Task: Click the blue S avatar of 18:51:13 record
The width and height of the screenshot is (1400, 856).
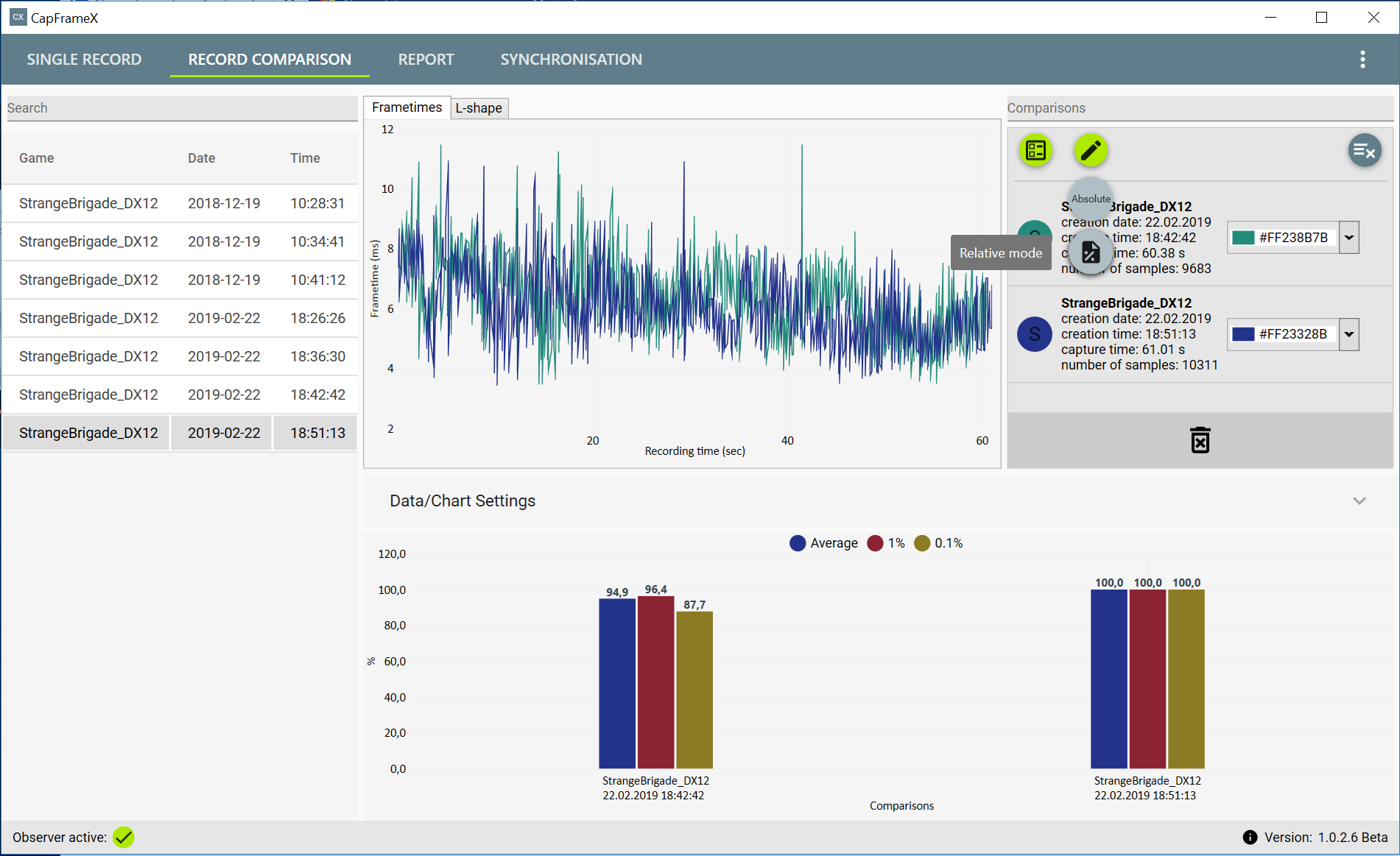Action: coord(1035,334)
